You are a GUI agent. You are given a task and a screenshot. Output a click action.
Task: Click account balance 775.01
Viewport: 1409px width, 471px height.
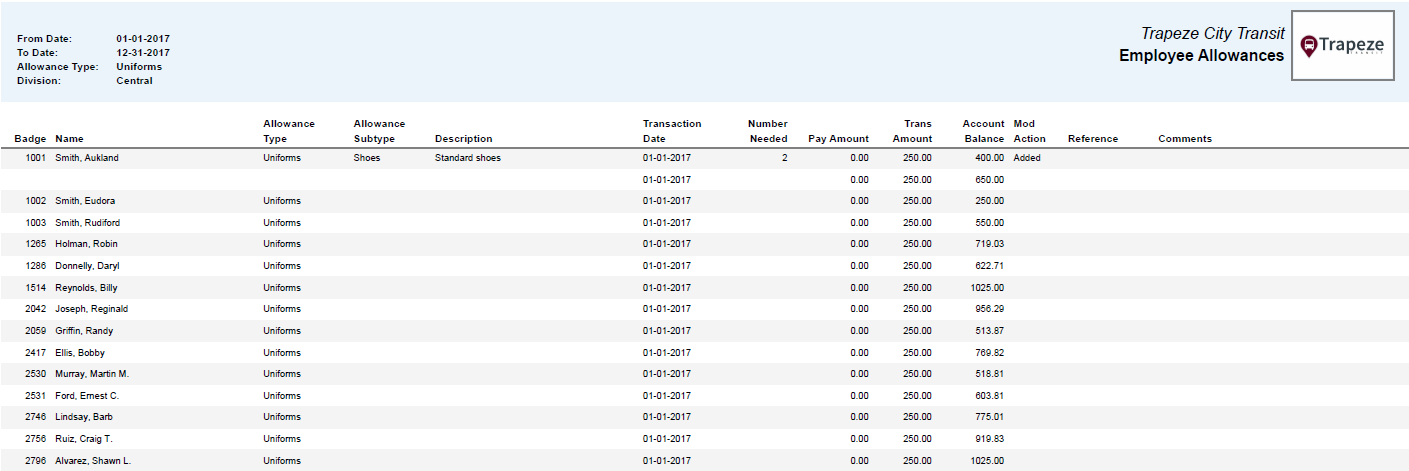click(990, 417)
